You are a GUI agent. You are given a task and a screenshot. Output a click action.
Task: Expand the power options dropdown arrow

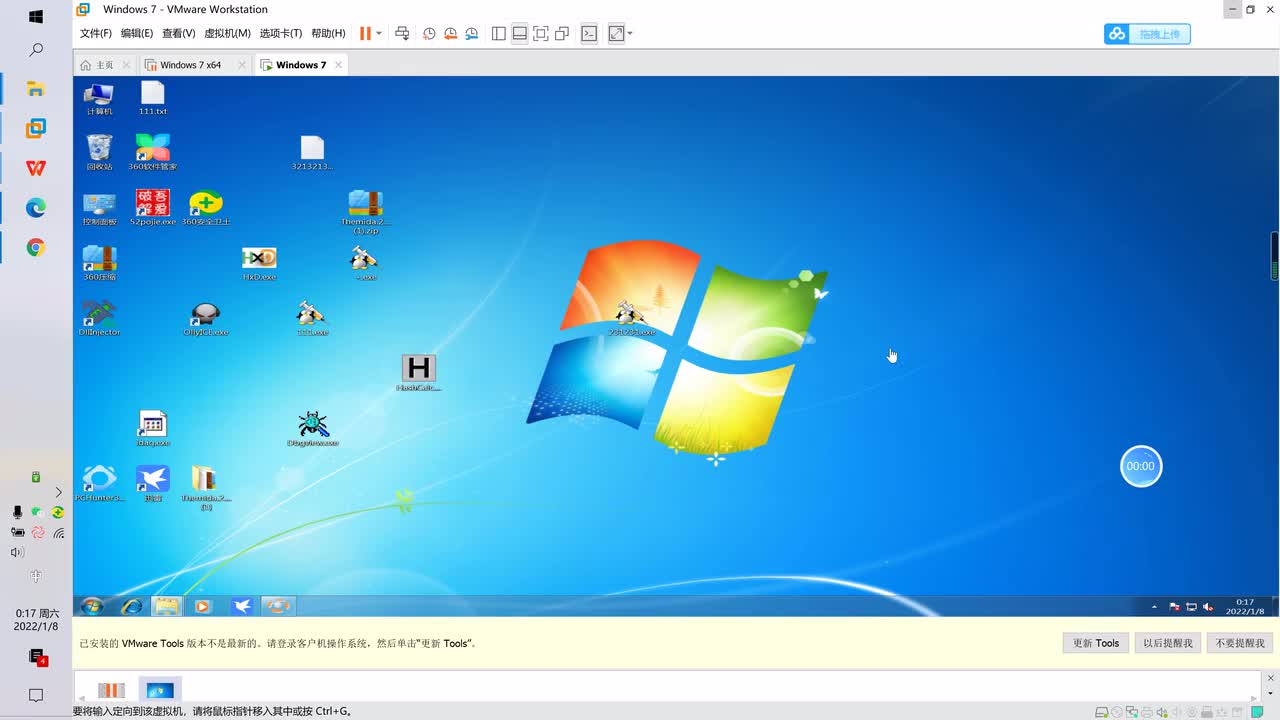[379, 33]
